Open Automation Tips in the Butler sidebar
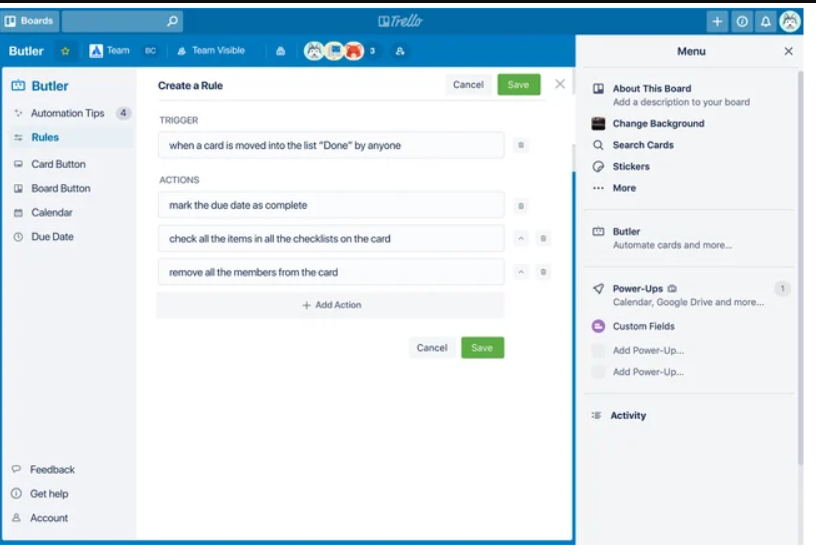The image size is (816, 553). click(67, 113)
